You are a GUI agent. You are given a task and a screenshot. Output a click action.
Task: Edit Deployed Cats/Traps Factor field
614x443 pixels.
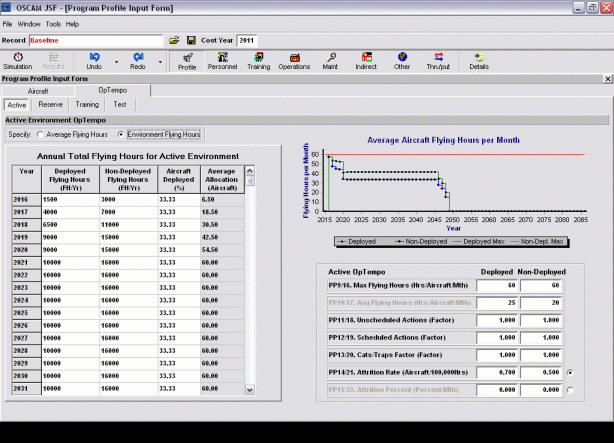click(497, 355)
